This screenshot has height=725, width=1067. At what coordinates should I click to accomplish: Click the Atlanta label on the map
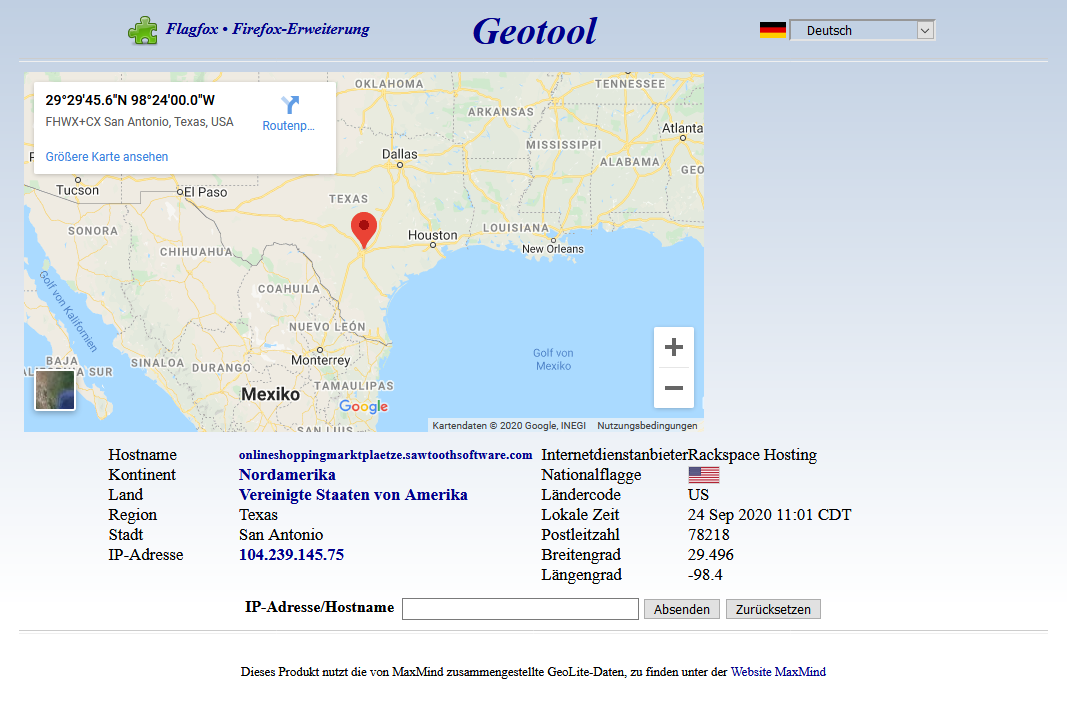[683, 128]
